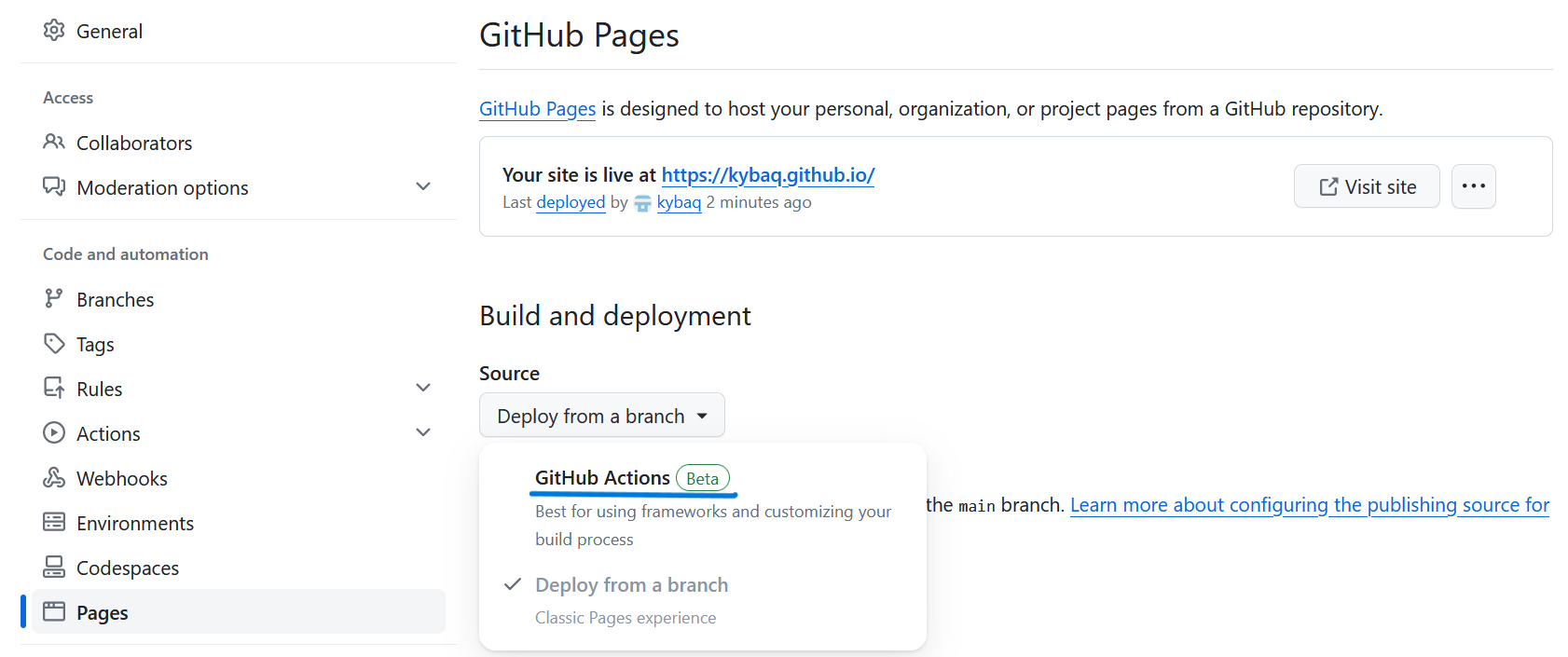
Task: Open the GitHub Pages documentation link
Action: pyautogui.click(x=537, y=109)
